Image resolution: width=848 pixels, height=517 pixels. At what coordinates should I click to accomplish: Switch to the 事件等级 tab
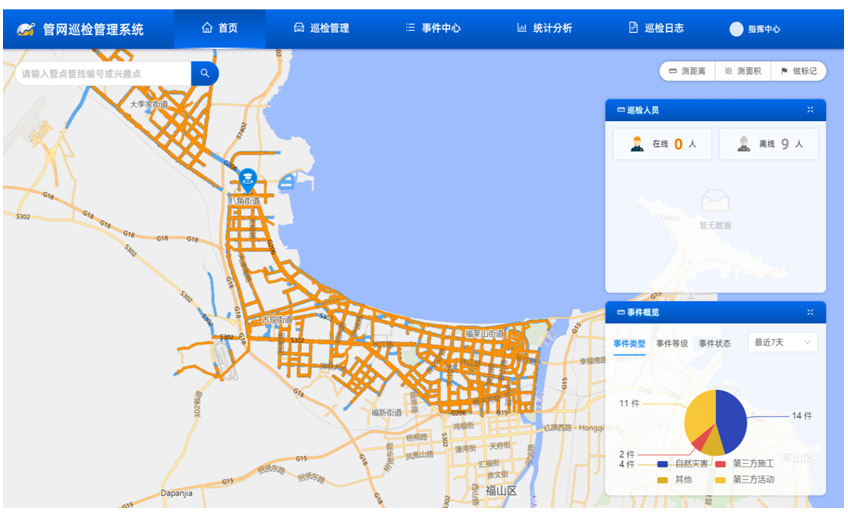(672, 344)
